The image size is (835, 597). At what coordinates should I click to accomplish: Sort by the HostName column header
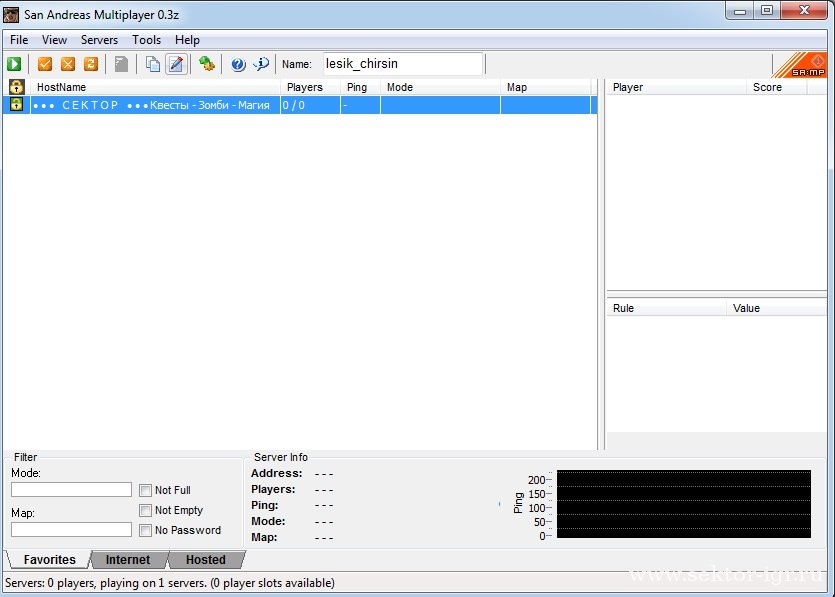point(155,87)
